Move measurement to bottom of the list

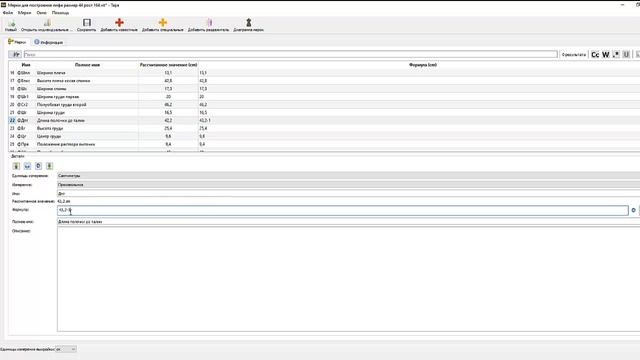click(x=49, y=166)
